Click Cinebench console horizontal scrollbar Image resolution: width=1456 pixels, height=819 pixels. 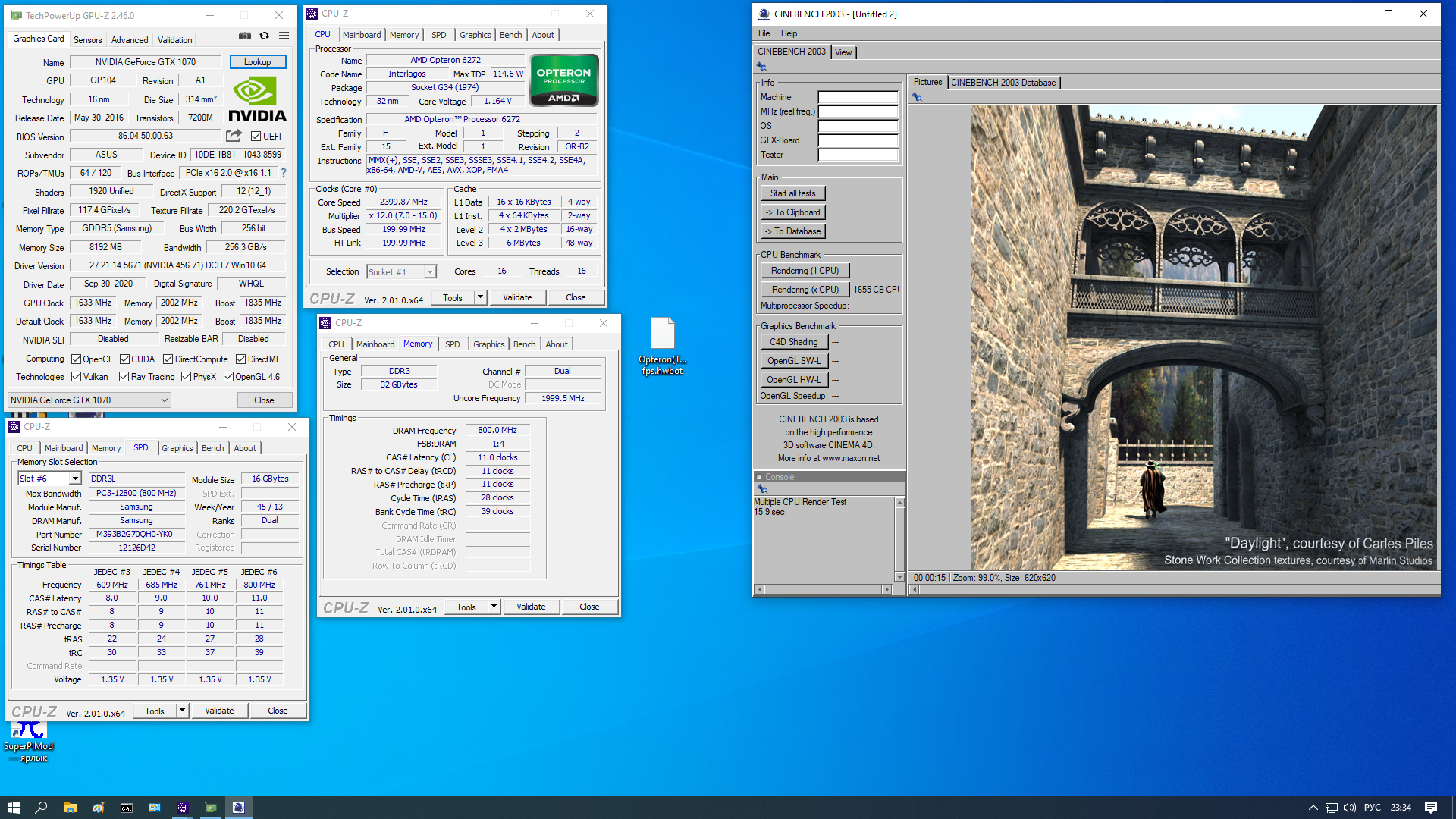pyautogui.click(x=823, y=589)
